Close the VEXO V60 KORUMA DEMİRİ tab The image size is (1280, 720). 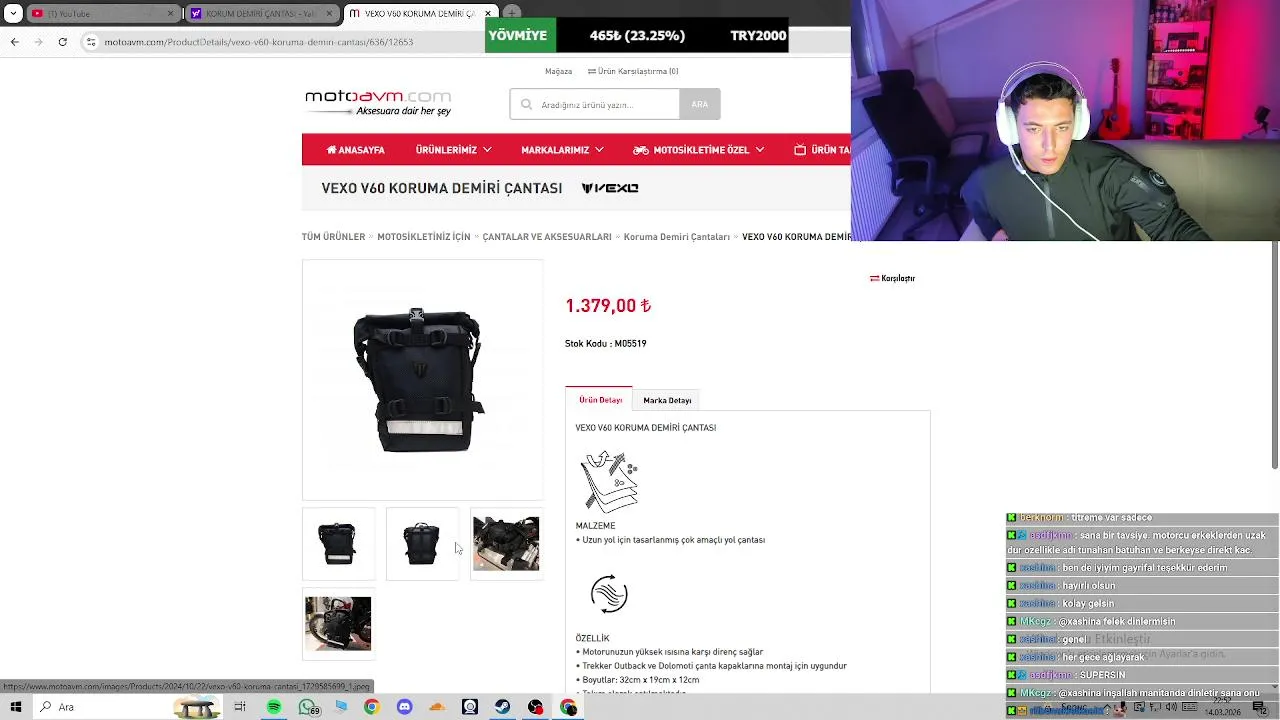click(x=488, y=14)
